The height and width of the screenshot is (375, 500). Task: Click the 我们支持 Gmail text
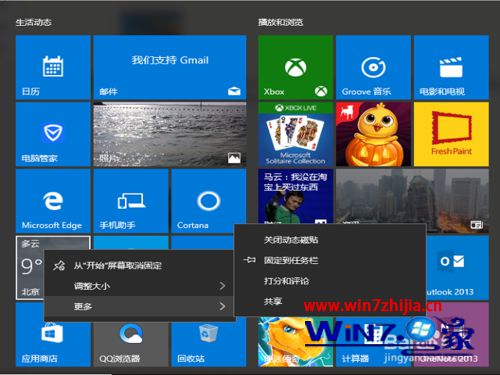[170, 60]
